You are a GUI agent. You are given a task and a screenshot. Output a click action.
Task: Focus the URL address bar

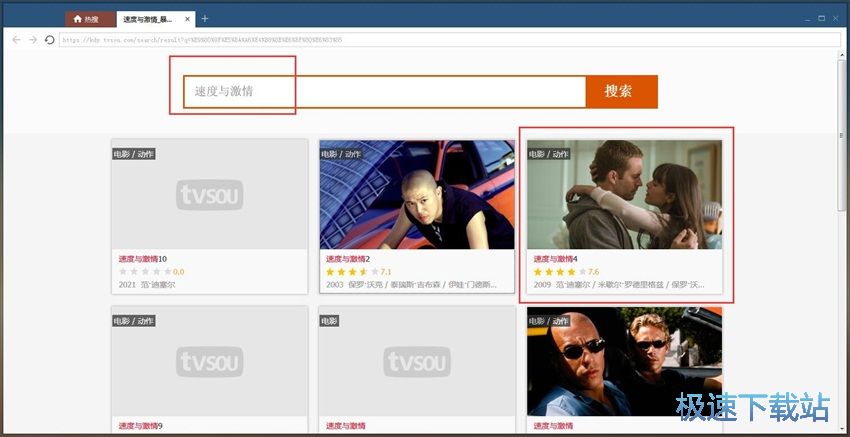click(x=449, y=40)
